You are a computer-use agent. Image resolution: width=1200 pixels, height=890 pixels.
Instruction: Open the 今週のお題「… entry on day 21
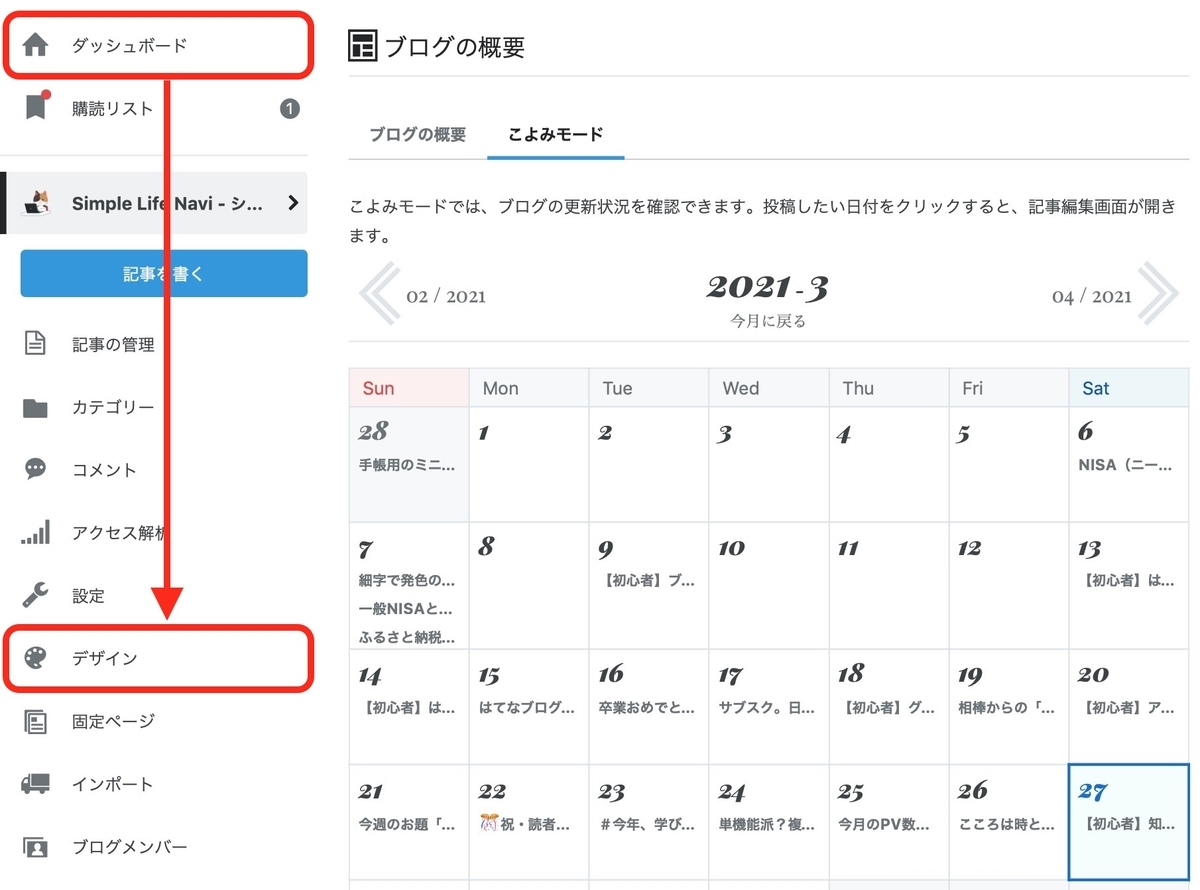pos(406,825)
